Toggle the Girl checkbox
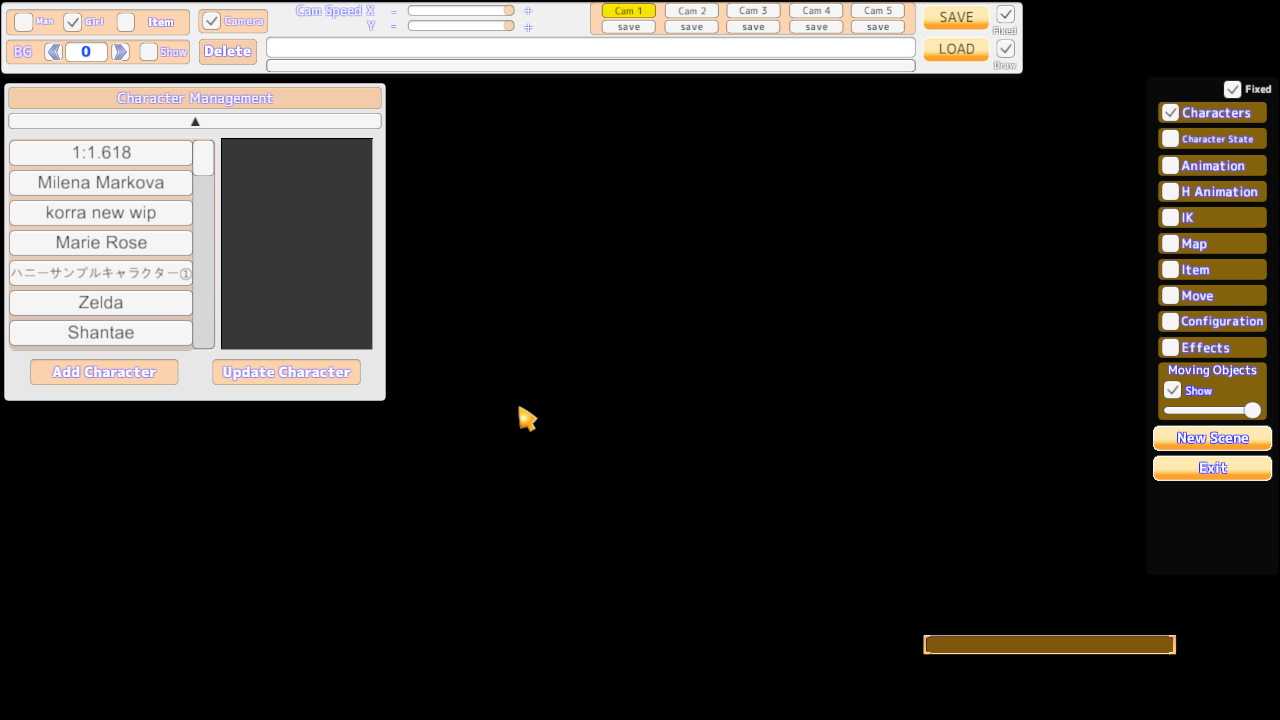Viewport: 1280px width, 720px height. (73, 22)
